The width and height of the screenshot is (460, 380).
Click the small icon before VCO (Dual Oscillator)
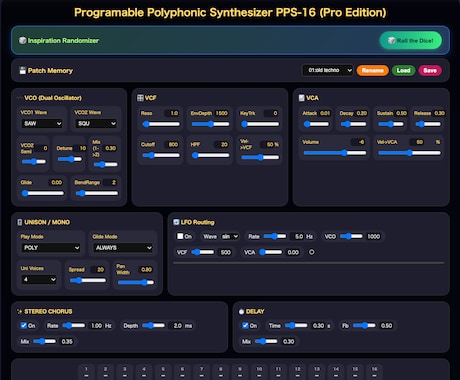pos(20,98)
